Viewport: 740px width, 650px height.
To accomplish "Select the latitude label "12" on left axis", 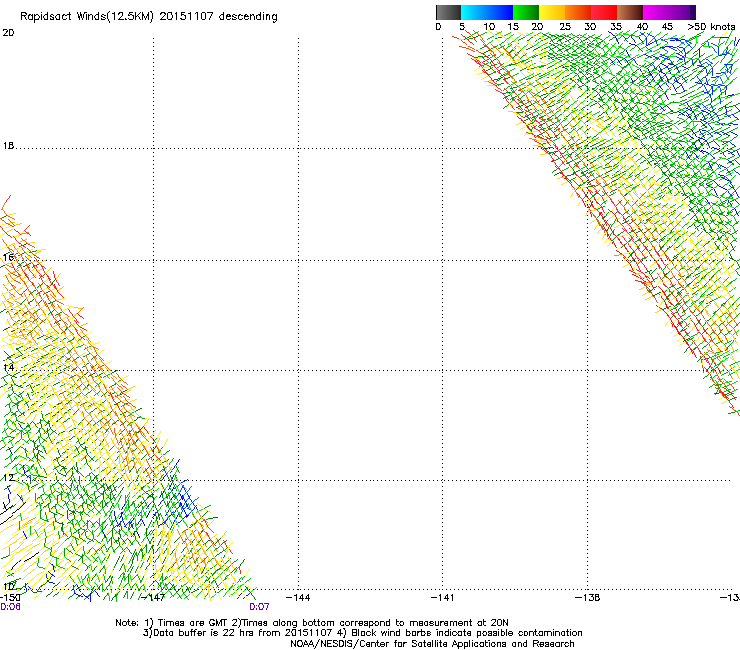I will coord(8,478).
